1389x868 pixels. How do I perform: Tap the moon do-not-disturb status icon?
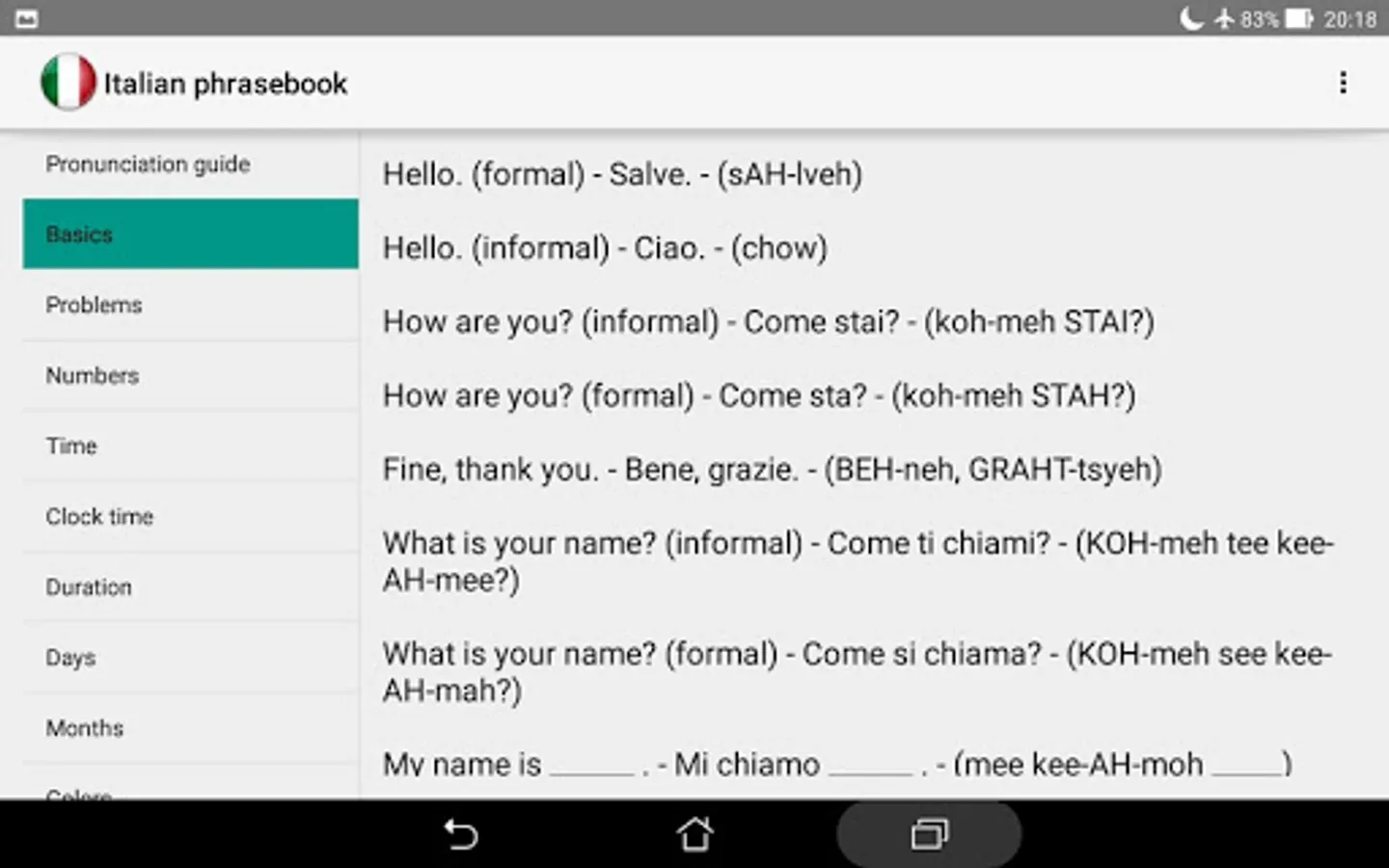tap(1192, 18)
